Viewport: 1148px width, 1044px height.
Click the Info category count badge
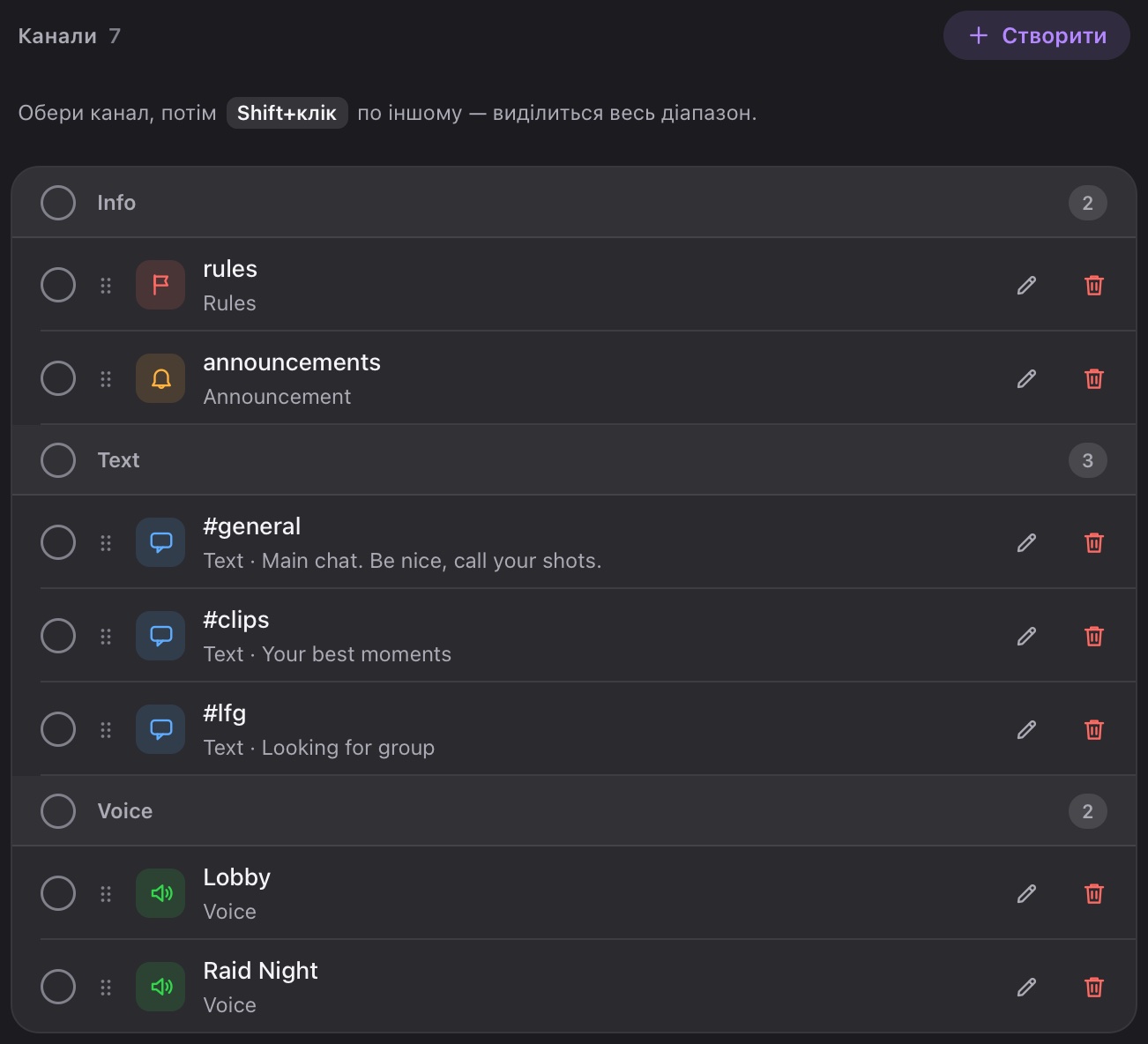[x=1087, y=203]
